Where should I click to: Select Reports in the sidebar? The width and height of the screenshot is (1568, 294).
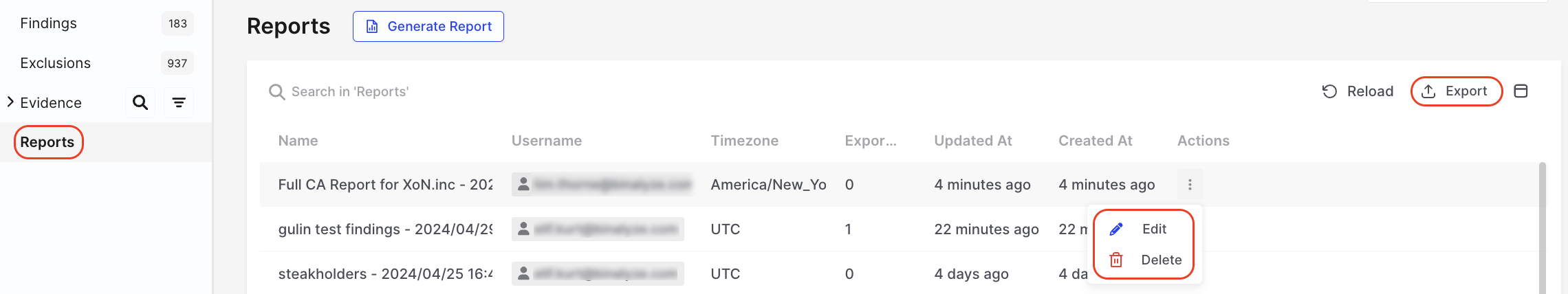click(x=47, y=142)
